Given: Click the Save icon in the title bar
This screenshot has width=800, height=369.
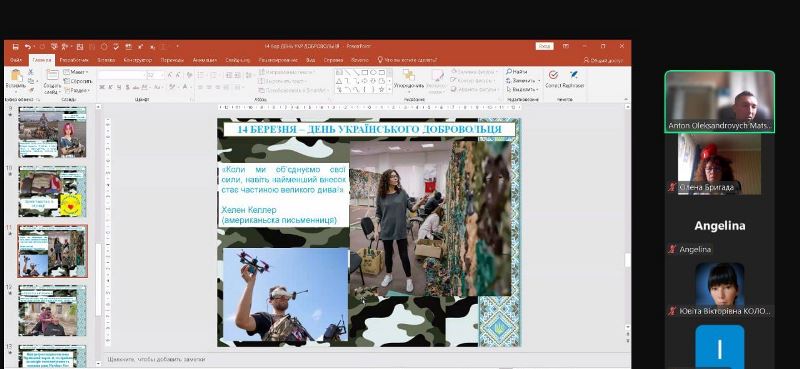Looking at the screenshot, I should (15, 46).
